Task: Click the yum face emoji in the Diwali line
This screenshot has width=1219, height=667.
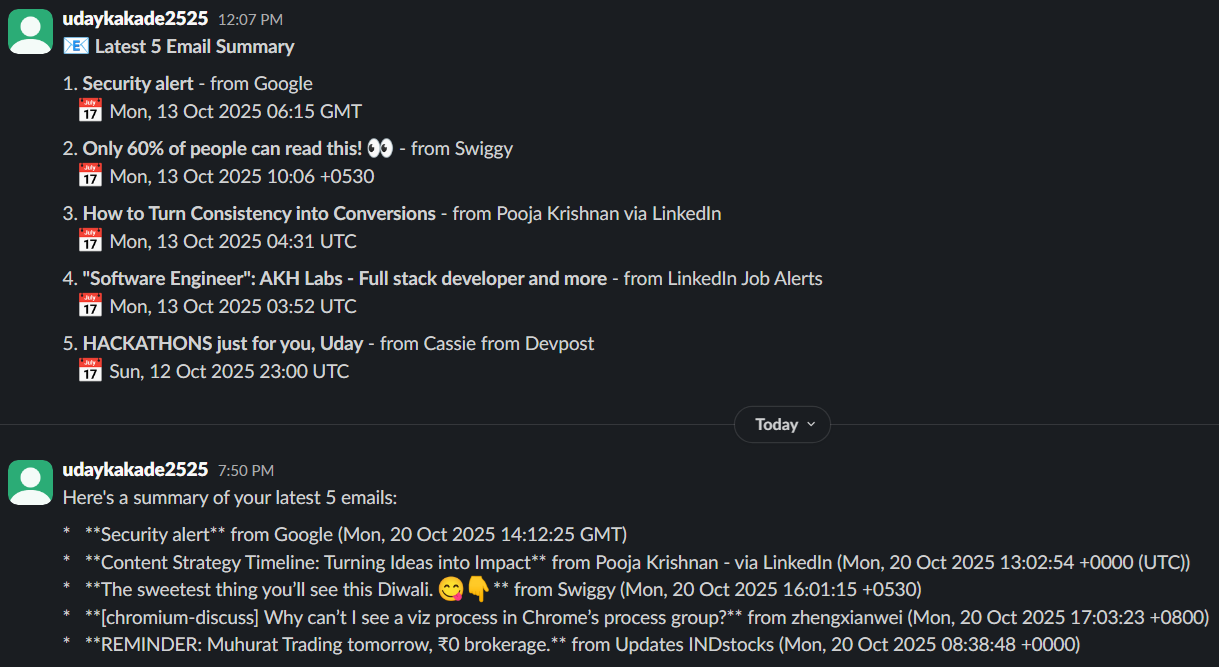Action: 449,589
